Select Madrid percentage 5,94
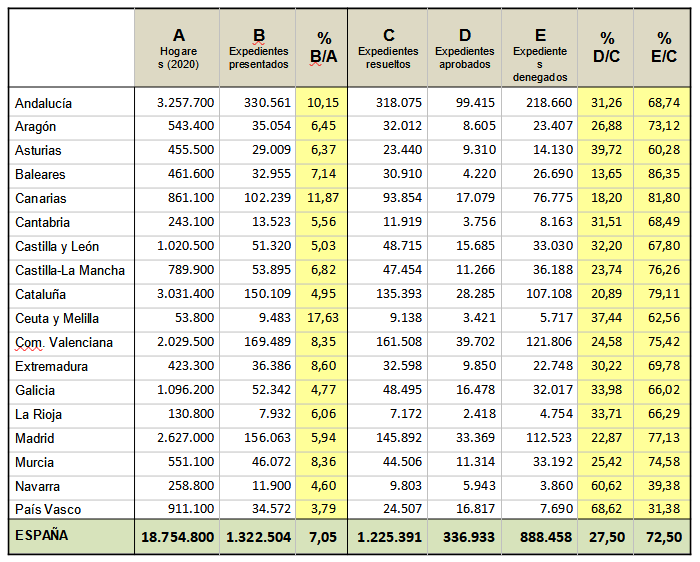Screen dimensions: 700x562 [x=323, y=438]
